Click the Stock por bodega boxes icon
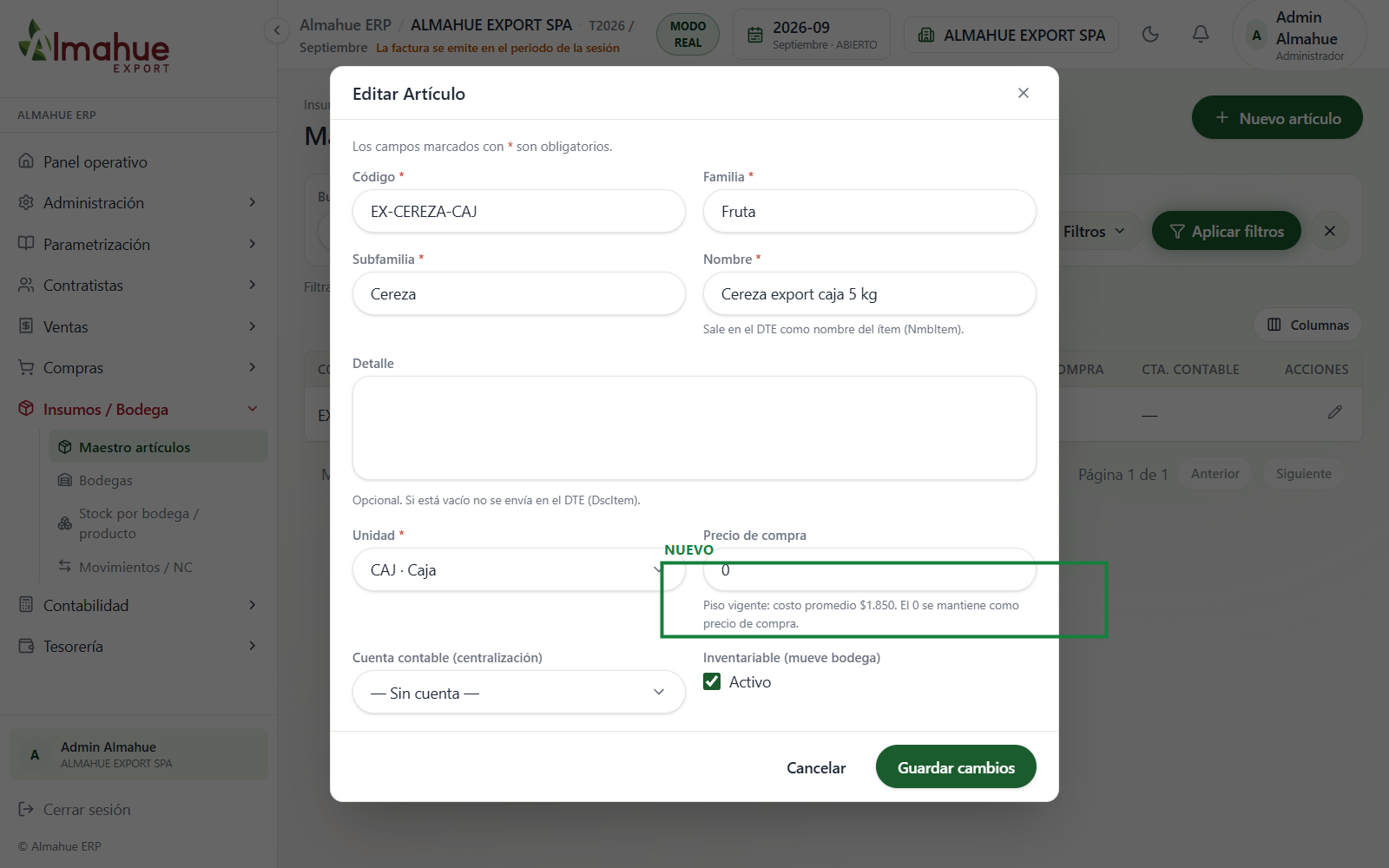1389x868 pixels. pyautogui.click(x=65, y=523)
